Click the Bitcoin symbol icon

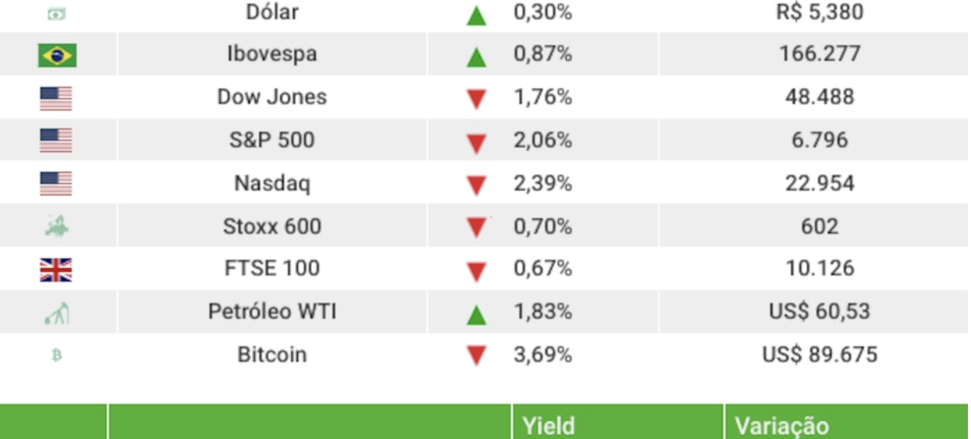(x=56, y=355)
